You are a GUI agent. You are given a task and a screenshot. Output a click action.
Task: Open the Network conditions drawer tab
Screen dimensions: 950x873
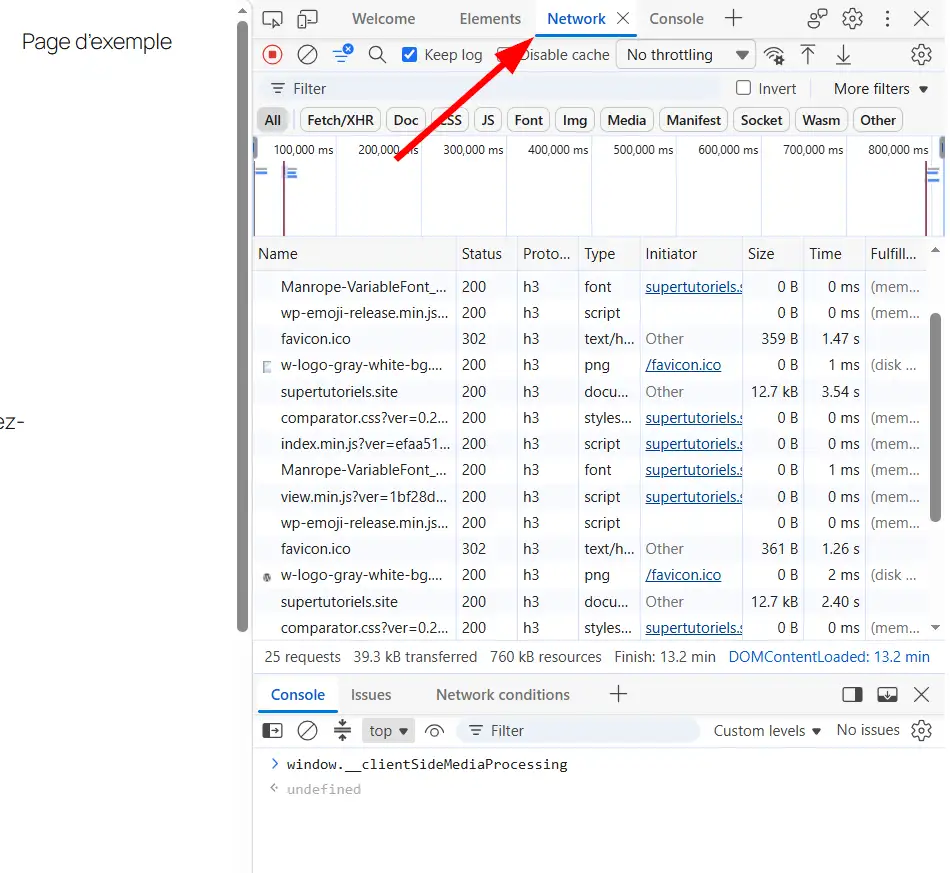[x=503, y=695]
